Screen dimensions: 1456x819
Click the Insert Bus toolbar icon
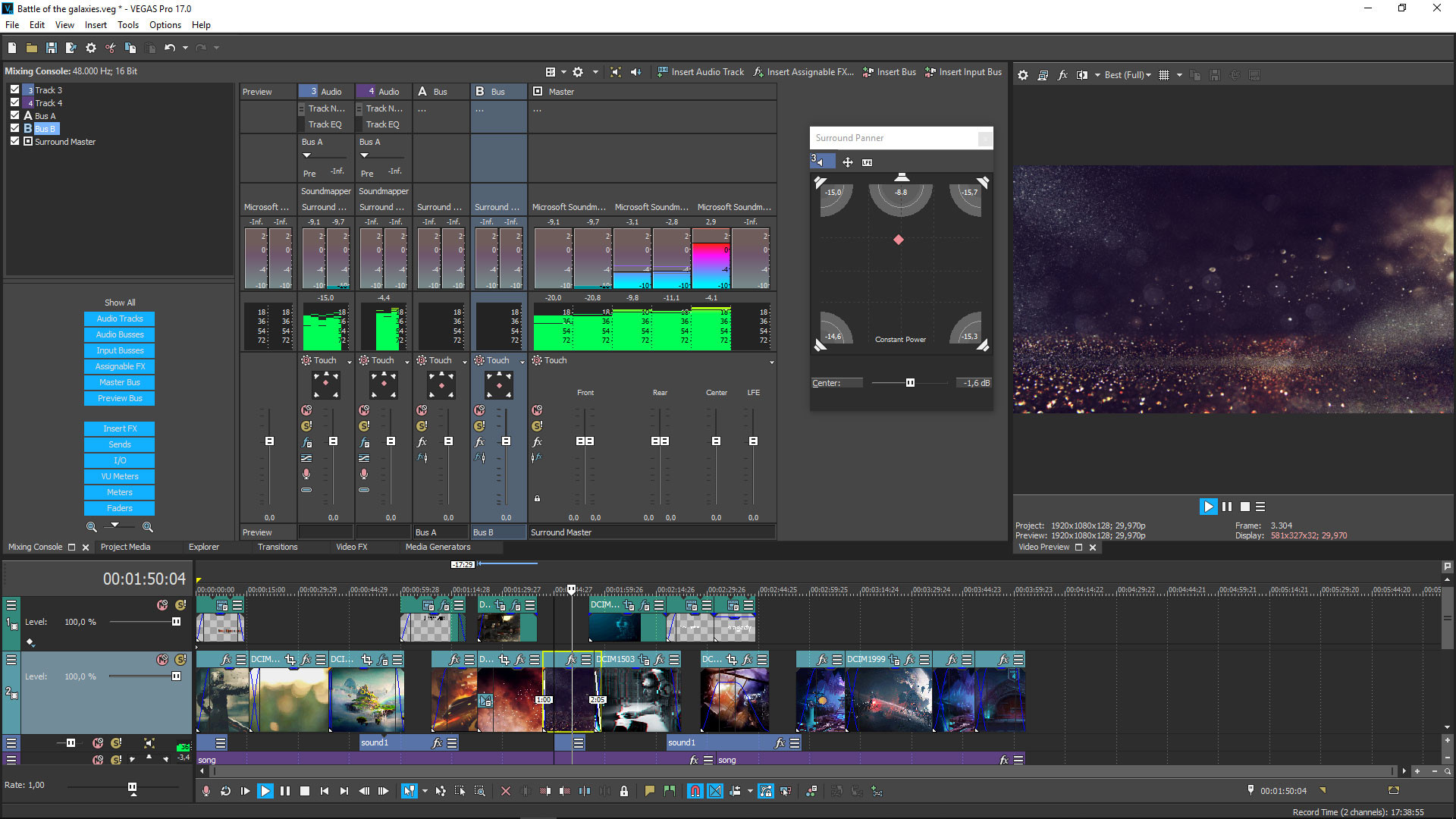868,72
